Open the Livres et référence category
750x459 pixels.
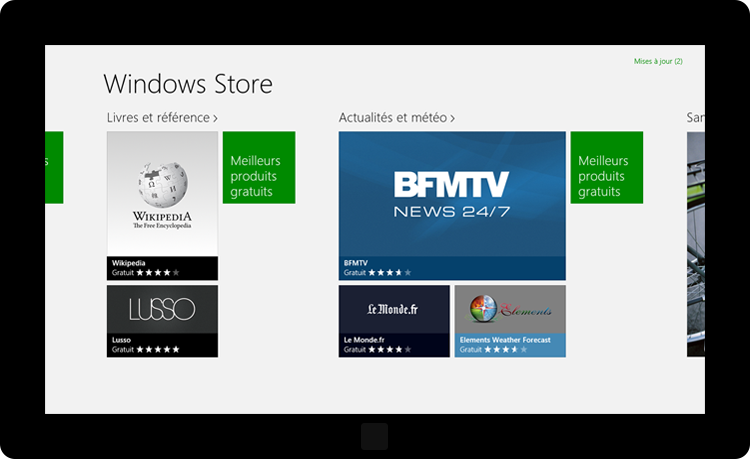(x=158, y=118)
